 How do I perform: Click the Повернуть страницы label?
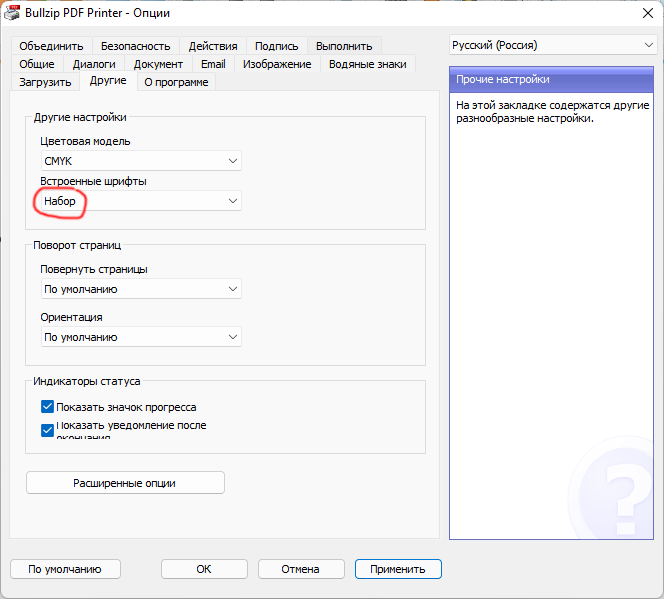(x=94, y=269)
